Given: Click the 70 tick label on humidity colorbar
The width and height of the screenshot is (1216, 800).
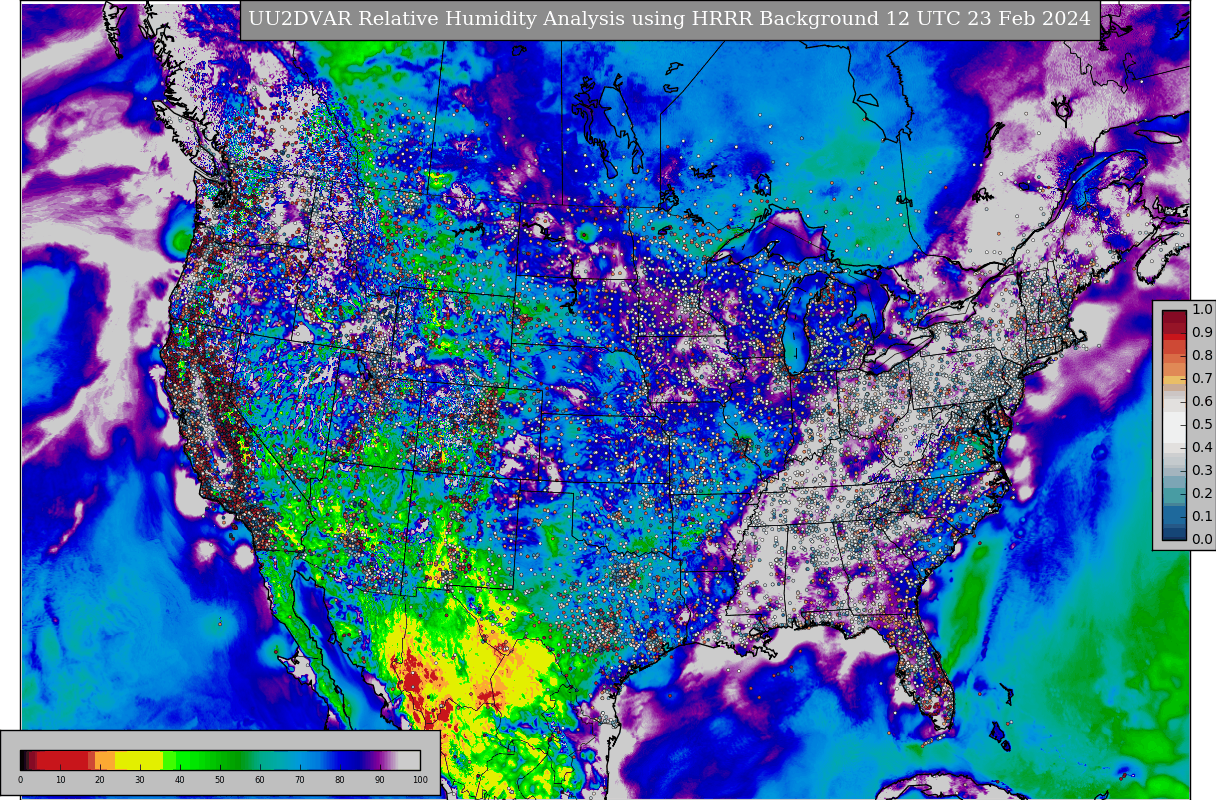Looking at the screenshot, I should point(300,780).
